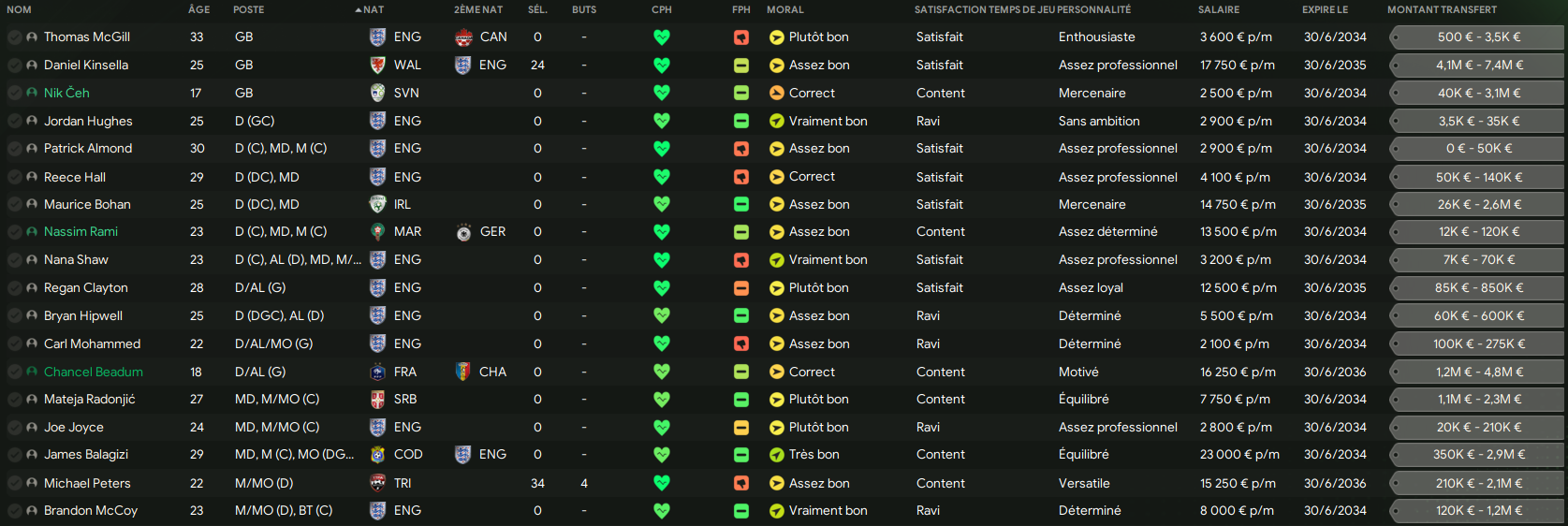Click Daniel Kinsella's 4,1M € - 7,4M € transfer tag
The image size is (1568, 526).
tap(1479, 66)
